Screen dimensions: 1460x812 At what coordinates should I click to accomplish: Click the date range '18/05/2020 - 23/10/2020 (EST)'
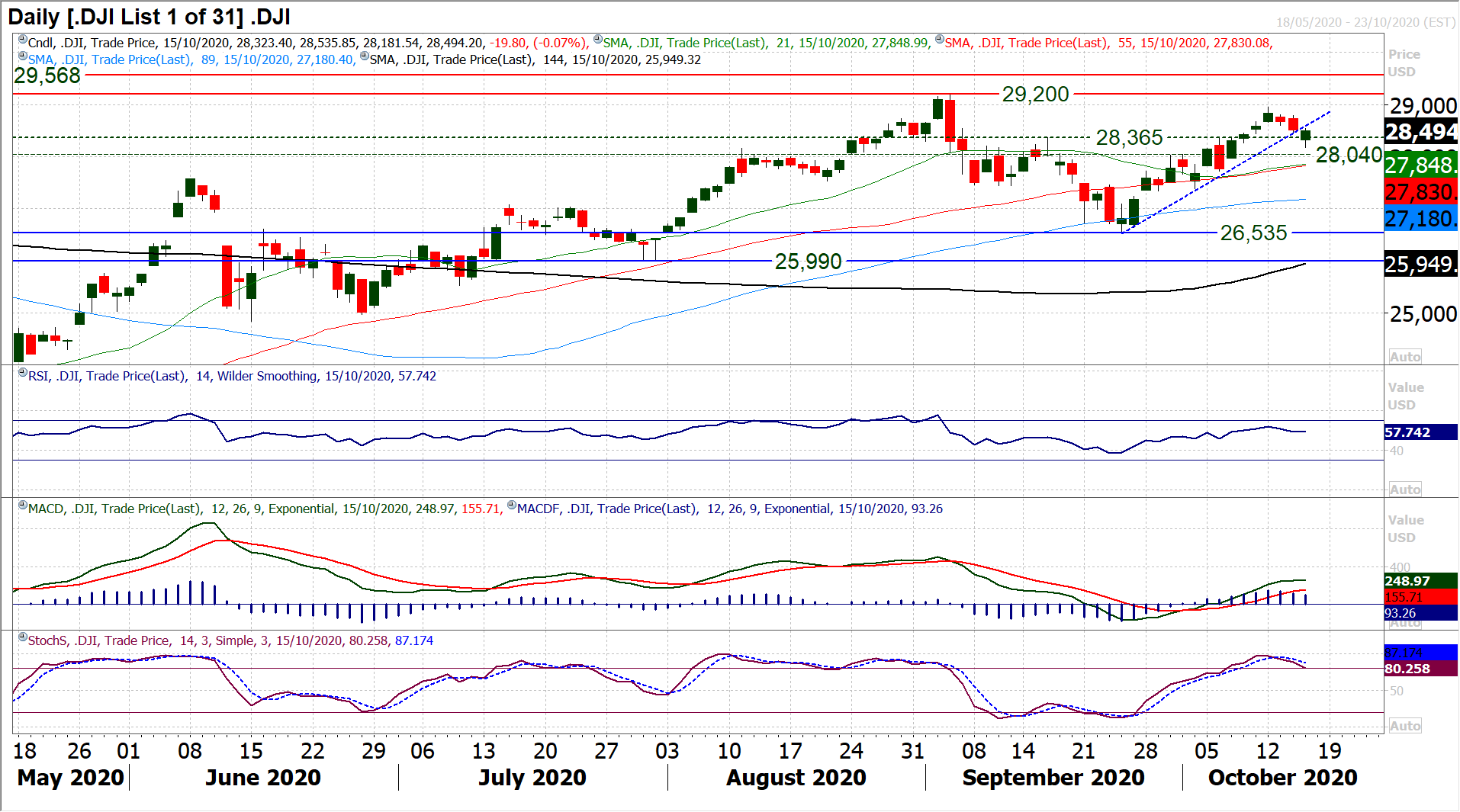tap(1366, 22)
